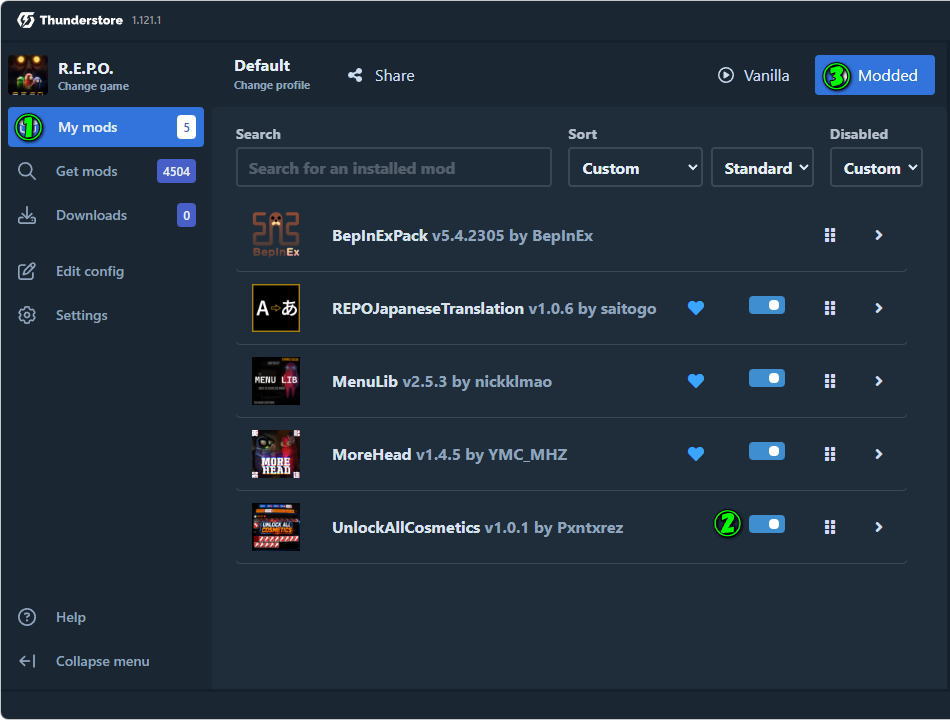
Task: Launch game in Vanilla mode
Action: 754,75
